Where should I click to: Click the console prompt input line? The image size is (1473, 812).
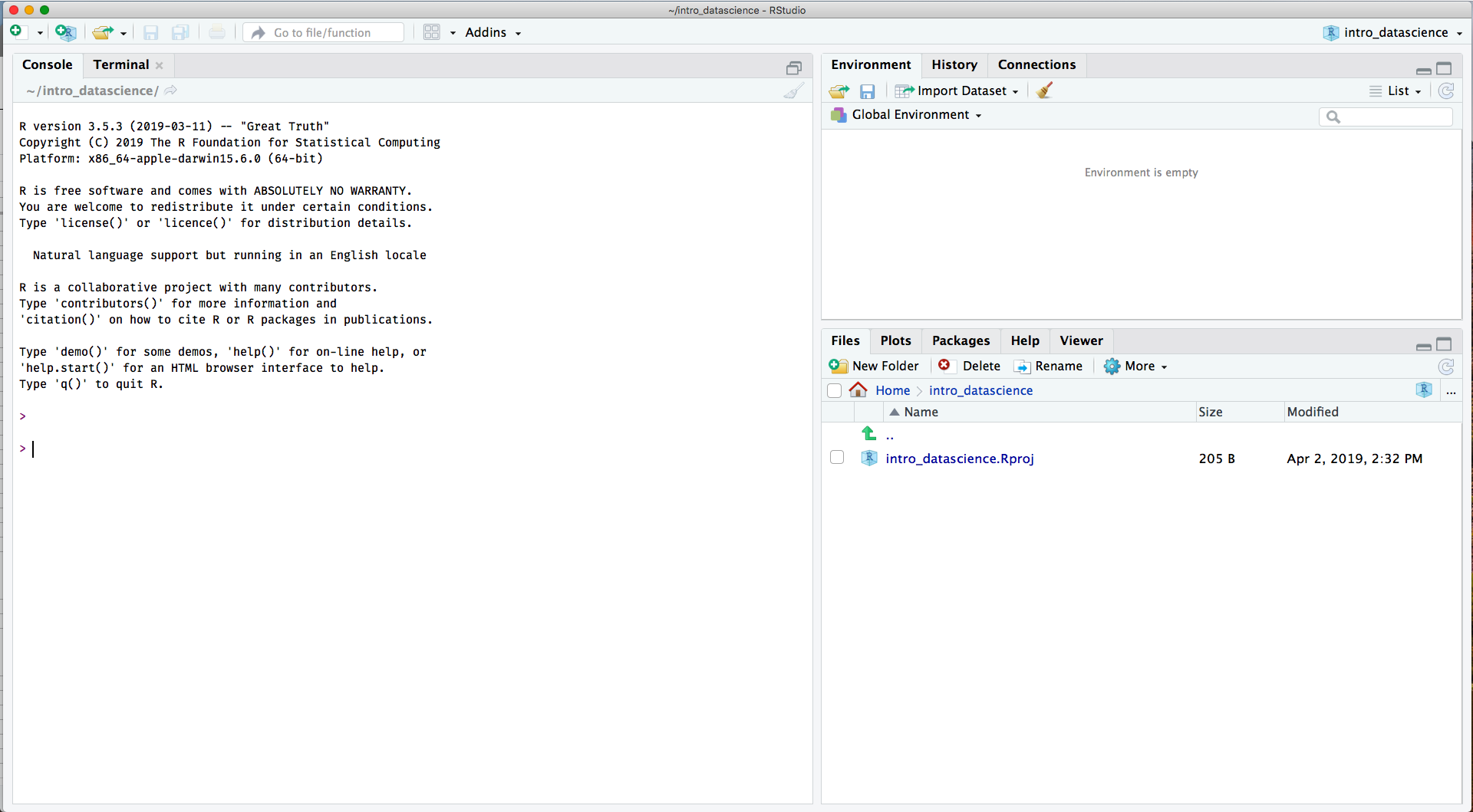pyautogui.click(x=414, y=449)
